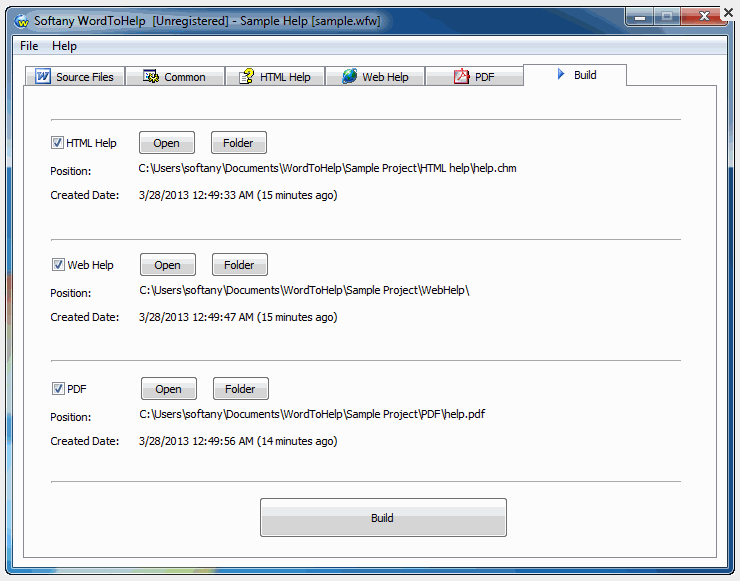The image size is (740, 581).
Task: Click the globe icon on Web Help tab
Action: point(349,77)
